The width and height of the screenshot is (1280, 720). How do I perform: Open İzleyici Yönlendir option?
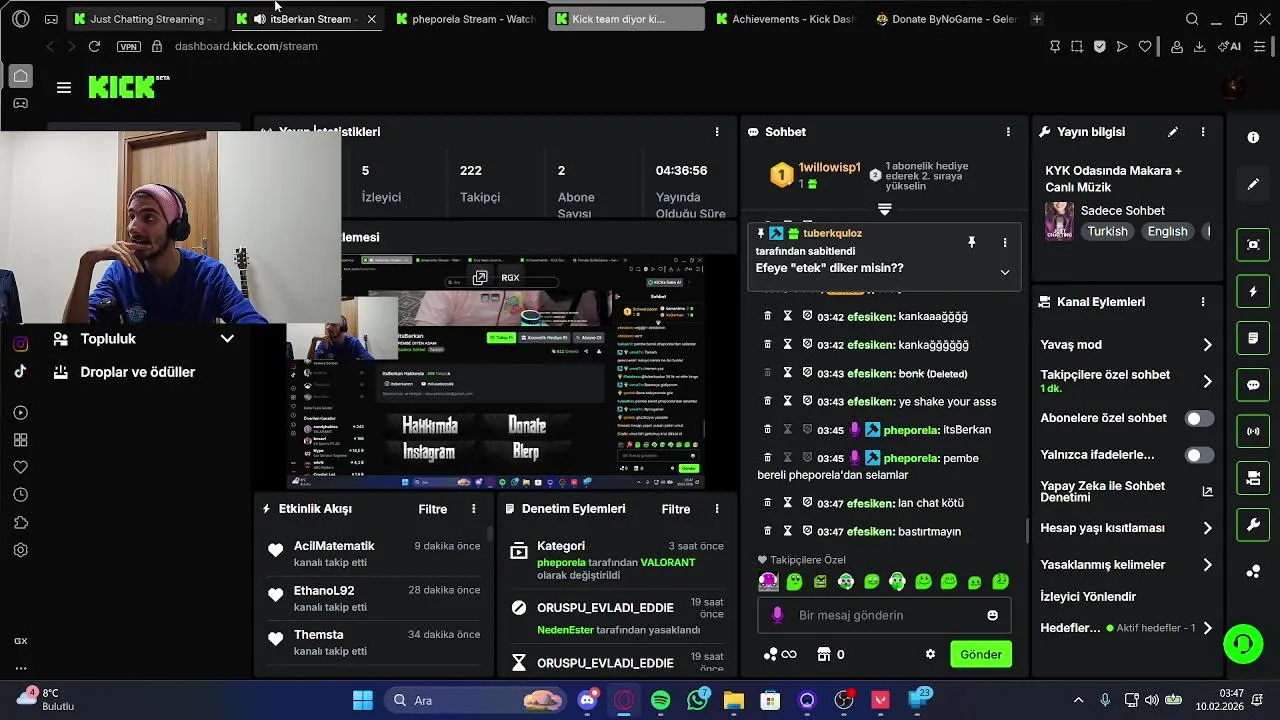tap(1088, 597)
